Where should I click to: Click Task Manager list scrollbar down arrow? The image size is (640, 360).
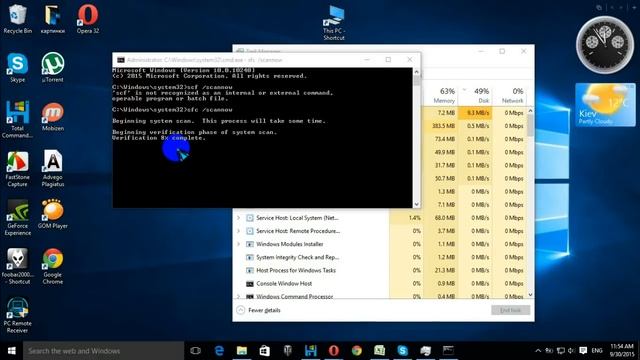pos(530,295)
